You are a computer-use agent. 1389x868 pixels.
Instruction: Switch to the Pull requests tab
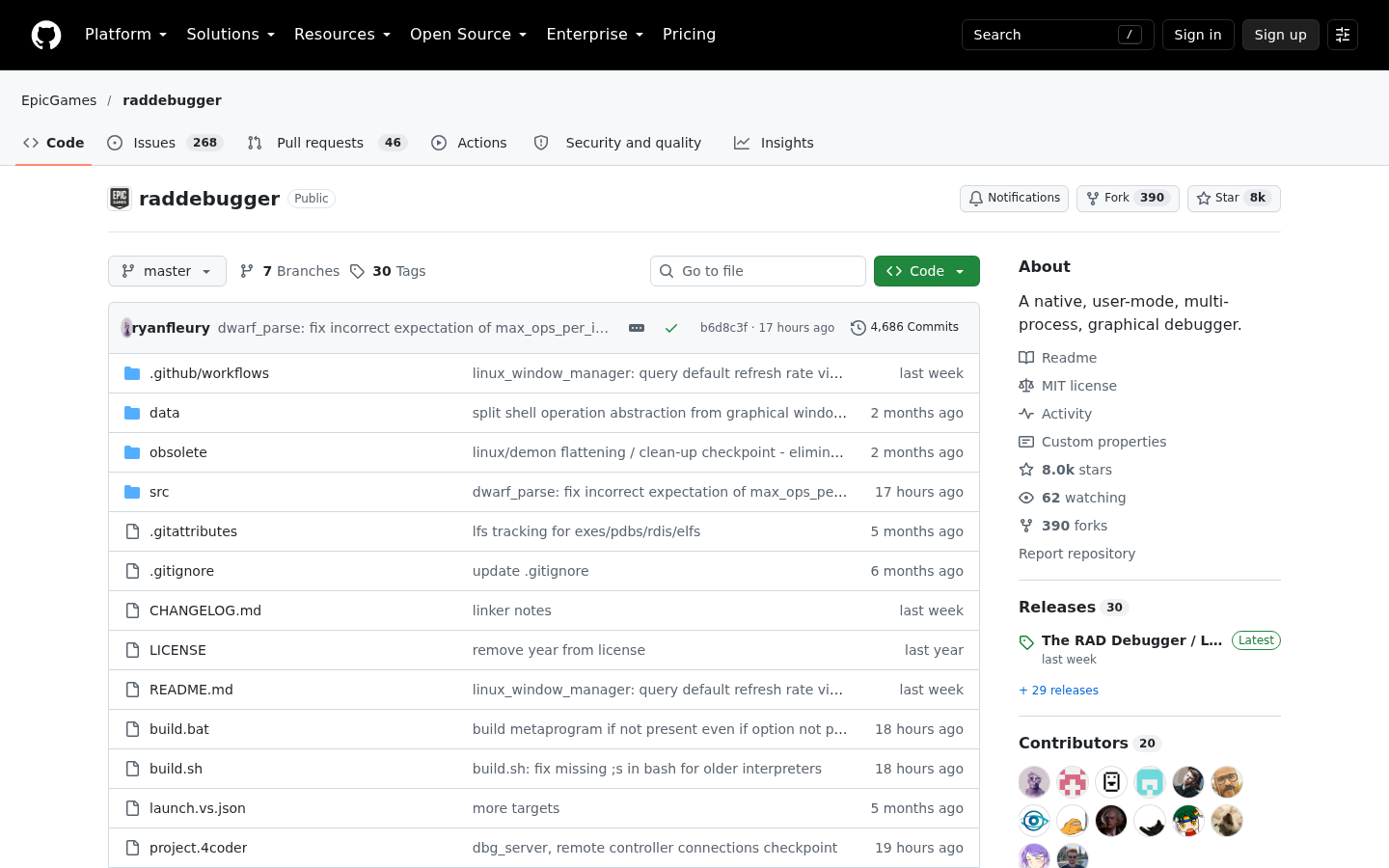tap(327, 143)
